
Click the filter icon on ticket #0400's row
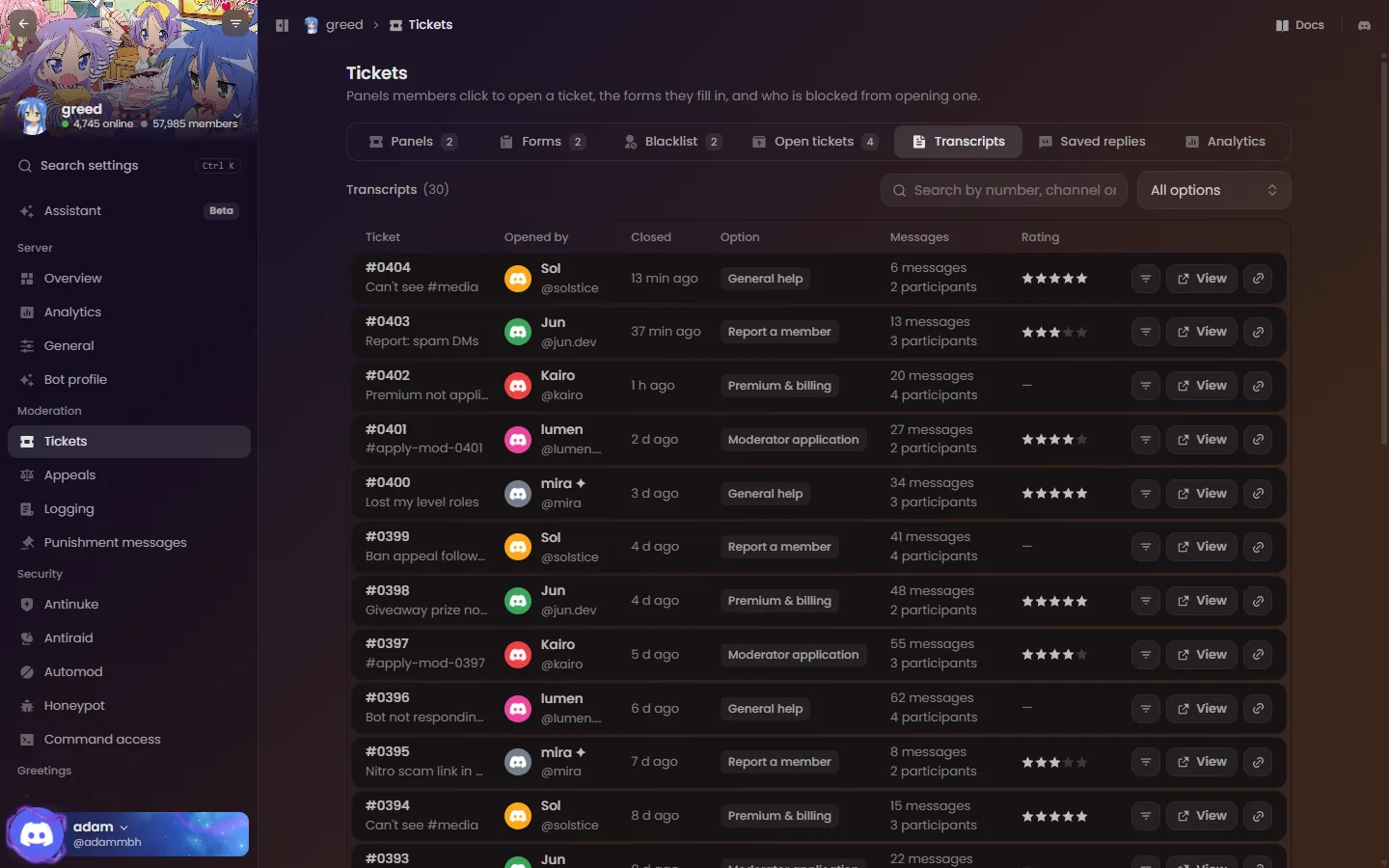pos(1145,494)
